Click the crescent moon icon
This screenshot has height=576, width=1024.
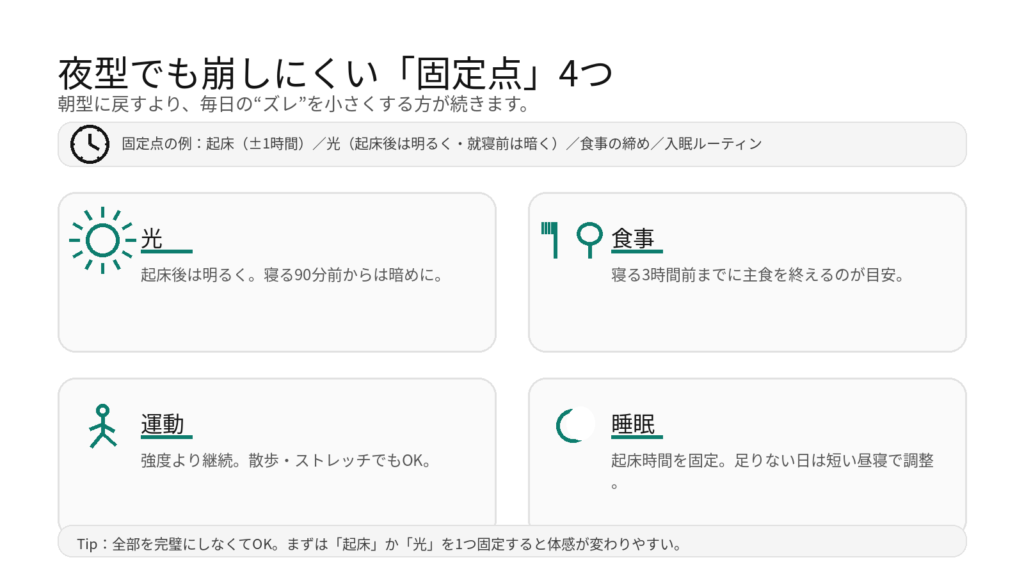point(572,425)
